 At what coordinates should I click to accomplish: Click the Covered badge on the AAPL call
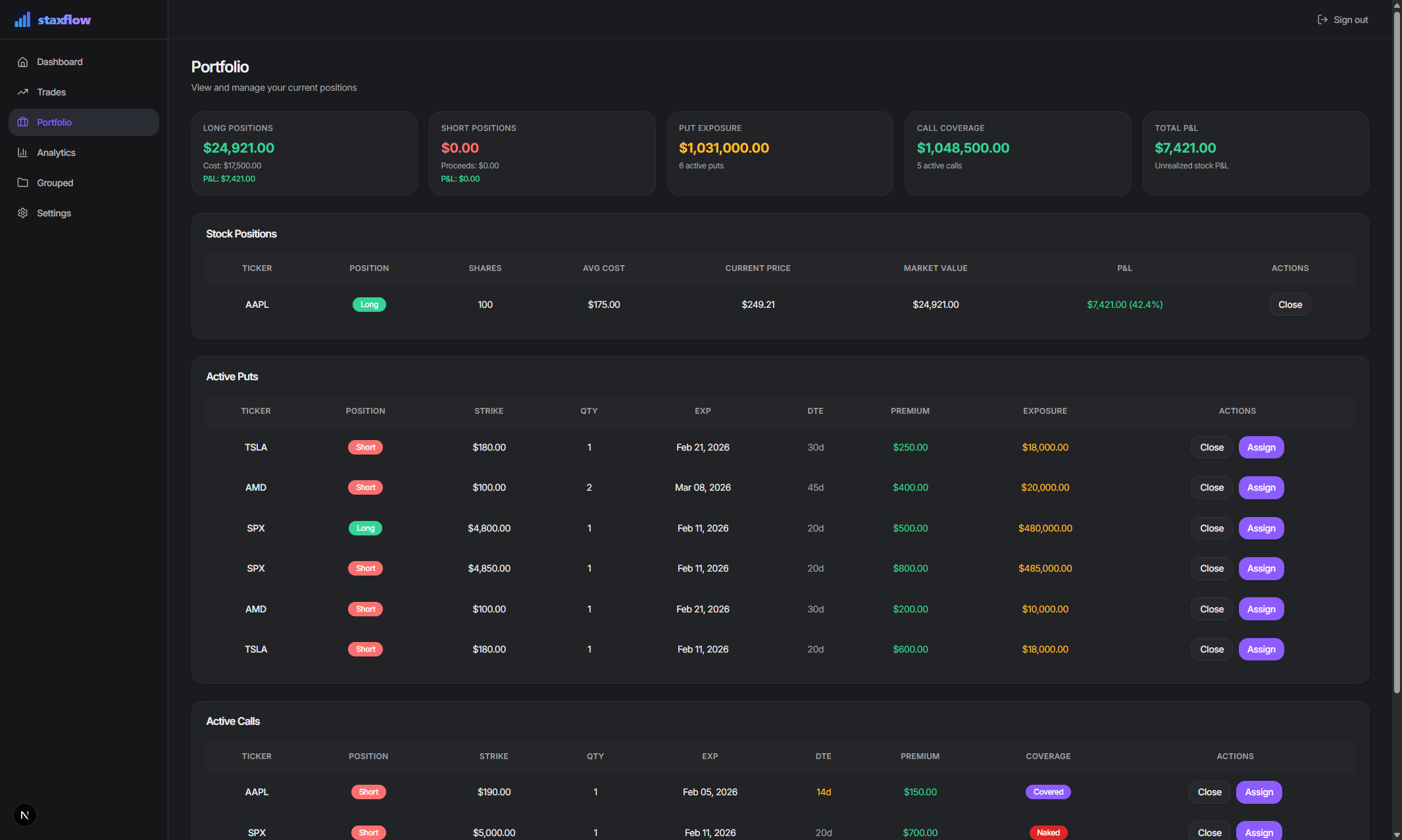point(1048,792)
